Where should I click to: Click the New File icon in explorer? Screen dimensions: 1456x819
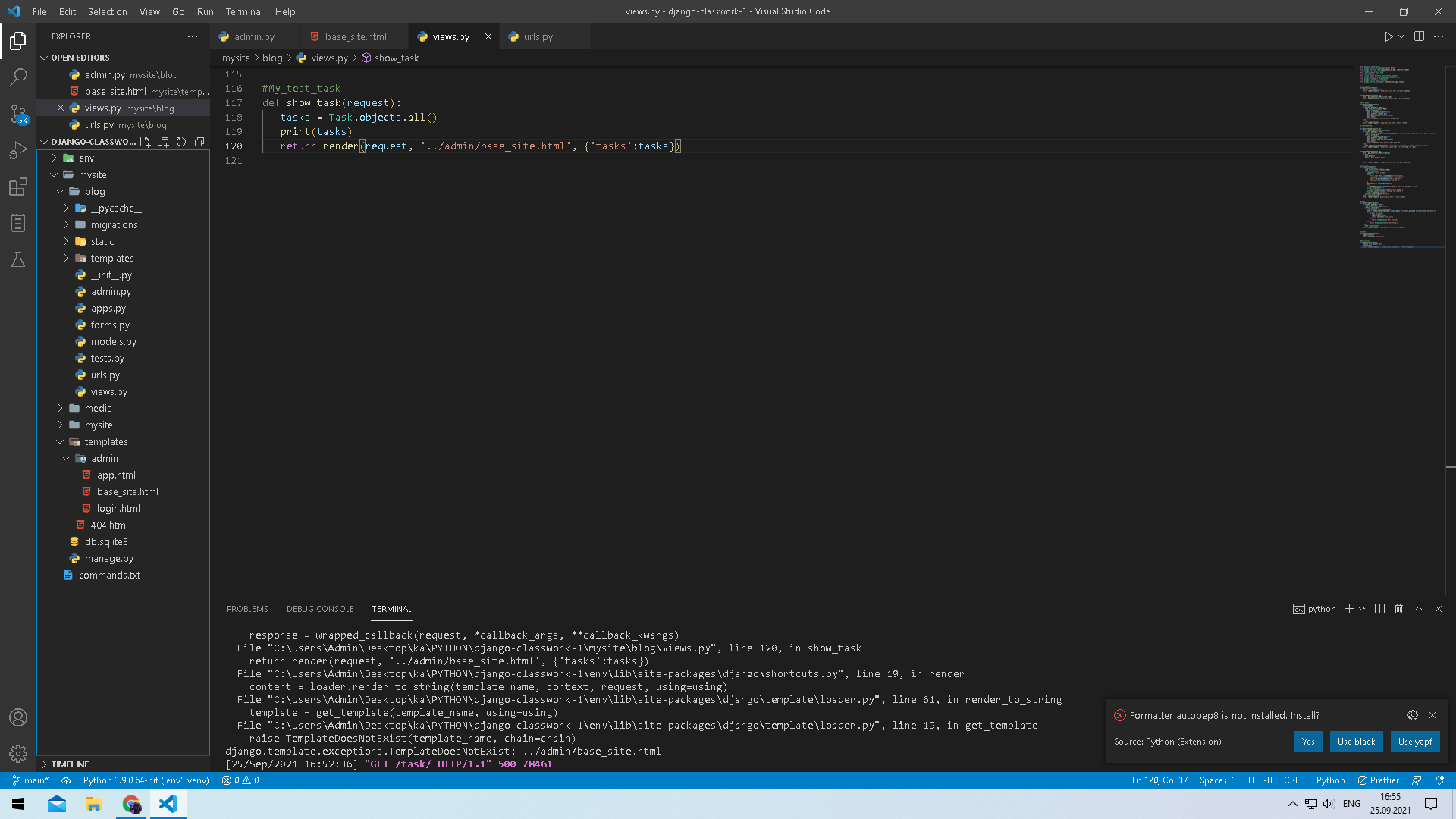click(145, 142)
